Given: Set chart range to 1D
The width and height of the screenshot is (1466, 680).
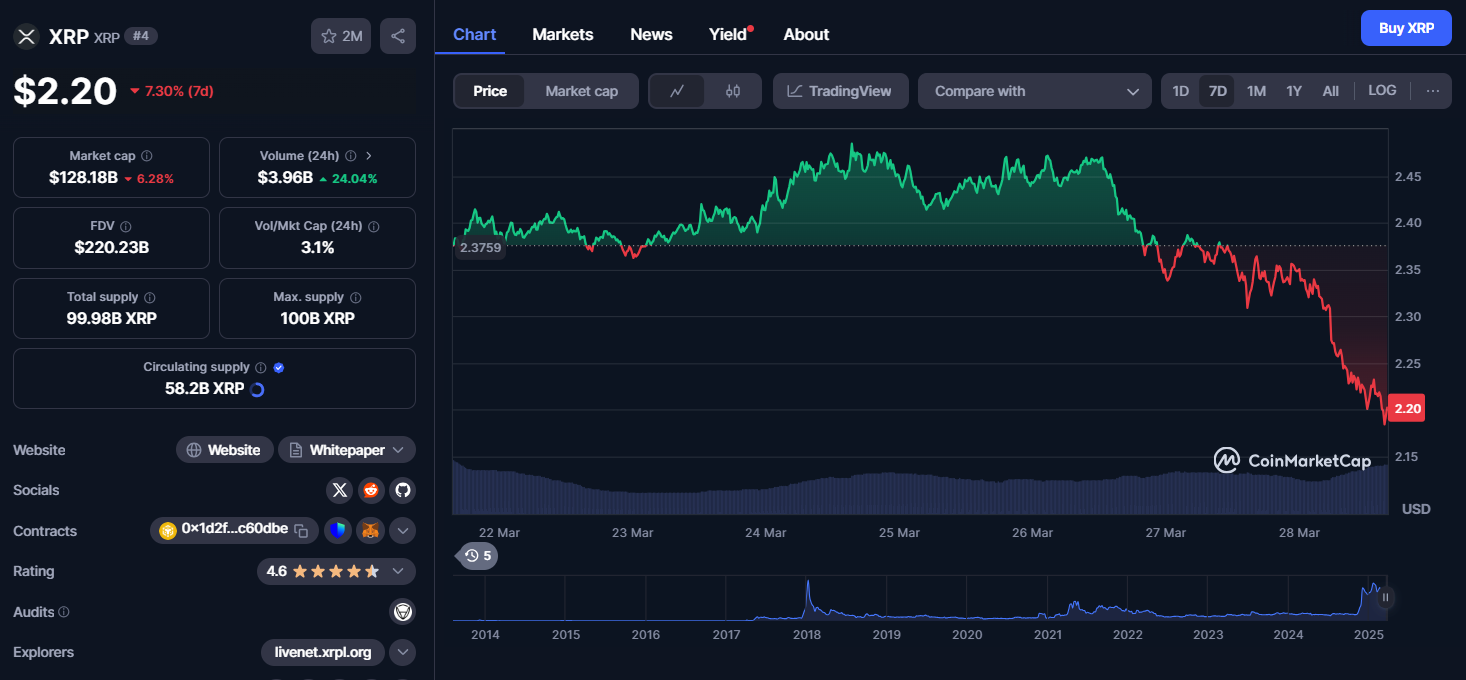Looking at the screenshot, I should [1180, 91].
